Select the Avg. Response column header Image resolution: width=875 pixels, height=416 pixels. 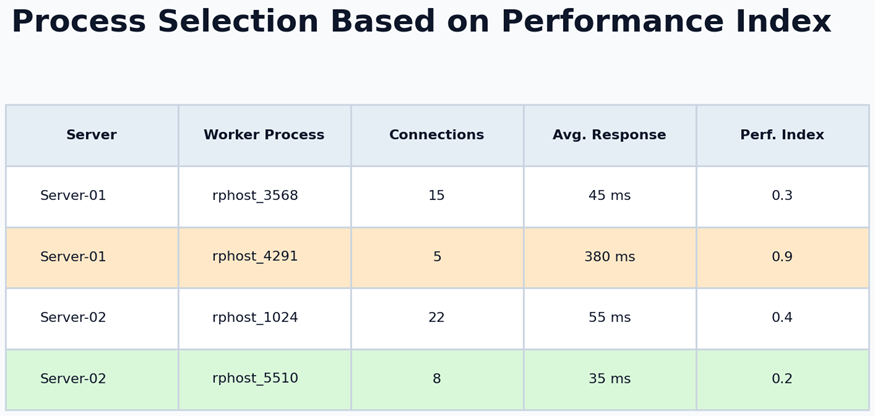tap(609, 135)
